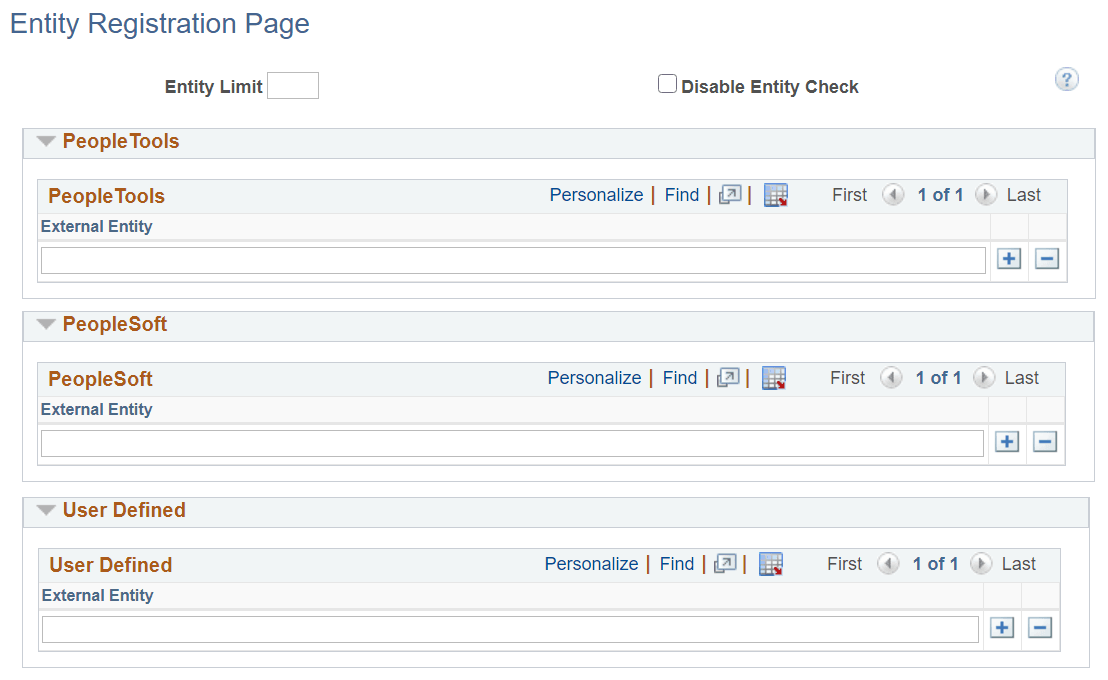The width and height of the screenshot is (1108, 680).
Task: Collapse the PeopleTools section
Action: (x=45, y=141)
